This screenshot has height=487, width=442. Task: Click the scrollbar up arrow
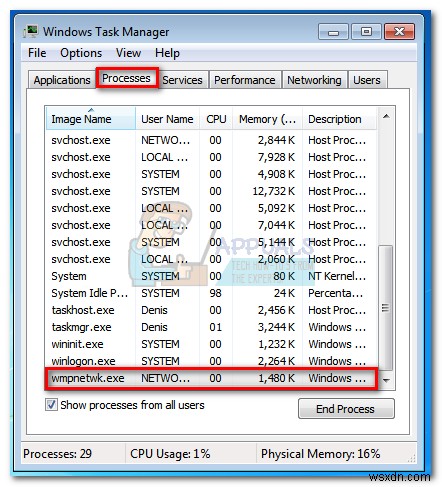386,116
